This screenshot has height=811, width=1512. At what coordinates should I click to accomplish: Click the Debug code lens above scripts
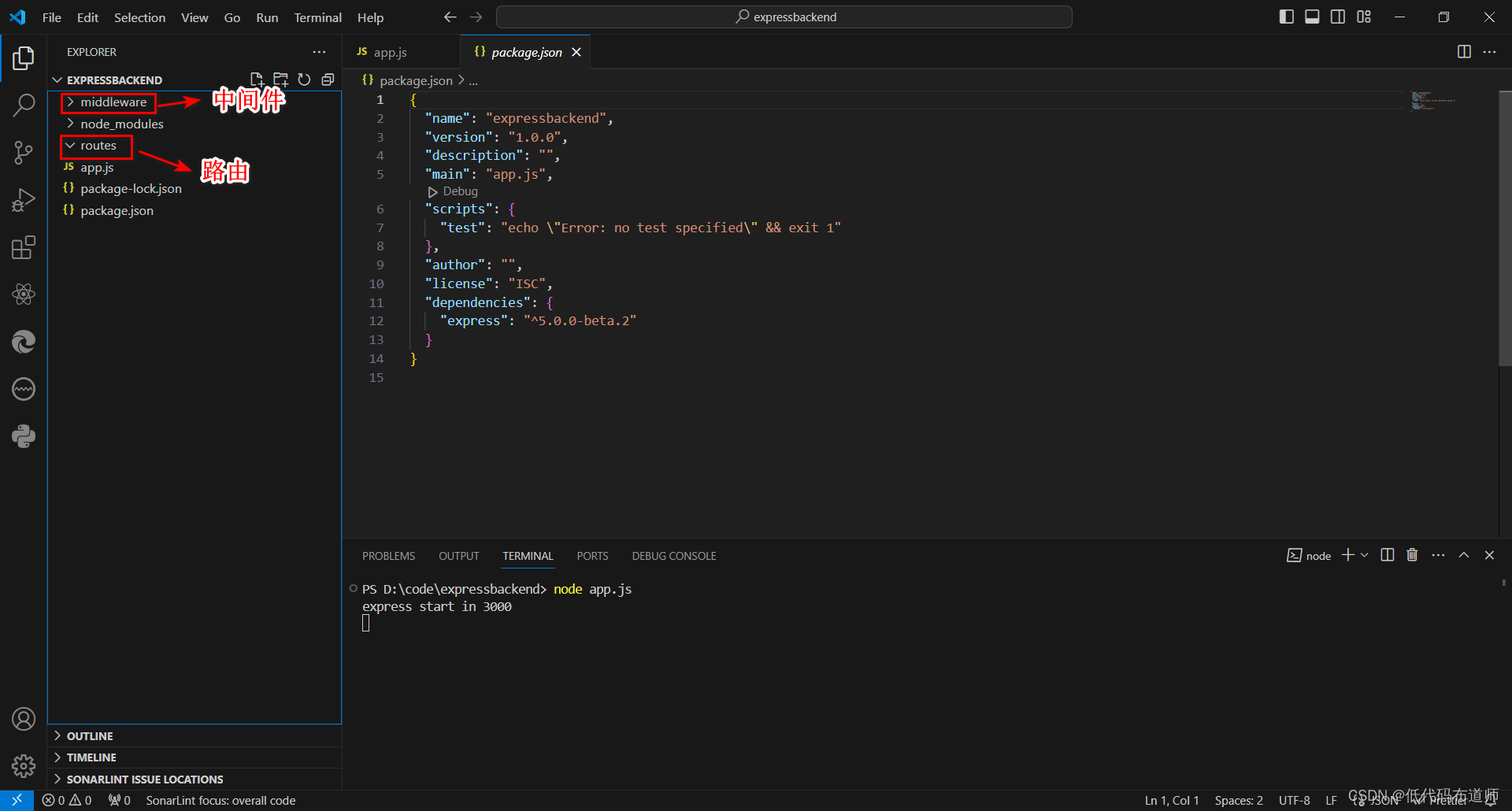460,191
